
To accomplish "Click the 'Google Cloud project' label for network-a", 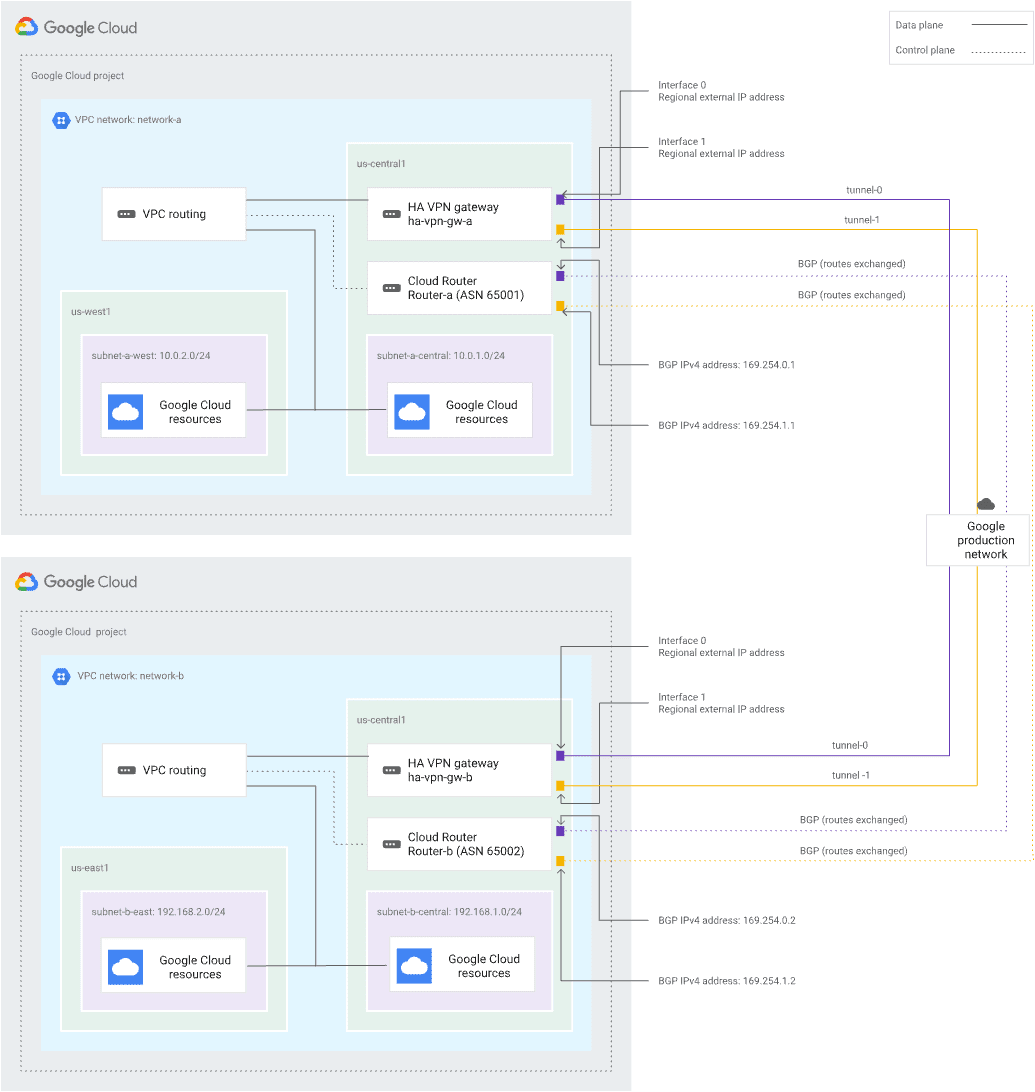I will coord(77,75).
